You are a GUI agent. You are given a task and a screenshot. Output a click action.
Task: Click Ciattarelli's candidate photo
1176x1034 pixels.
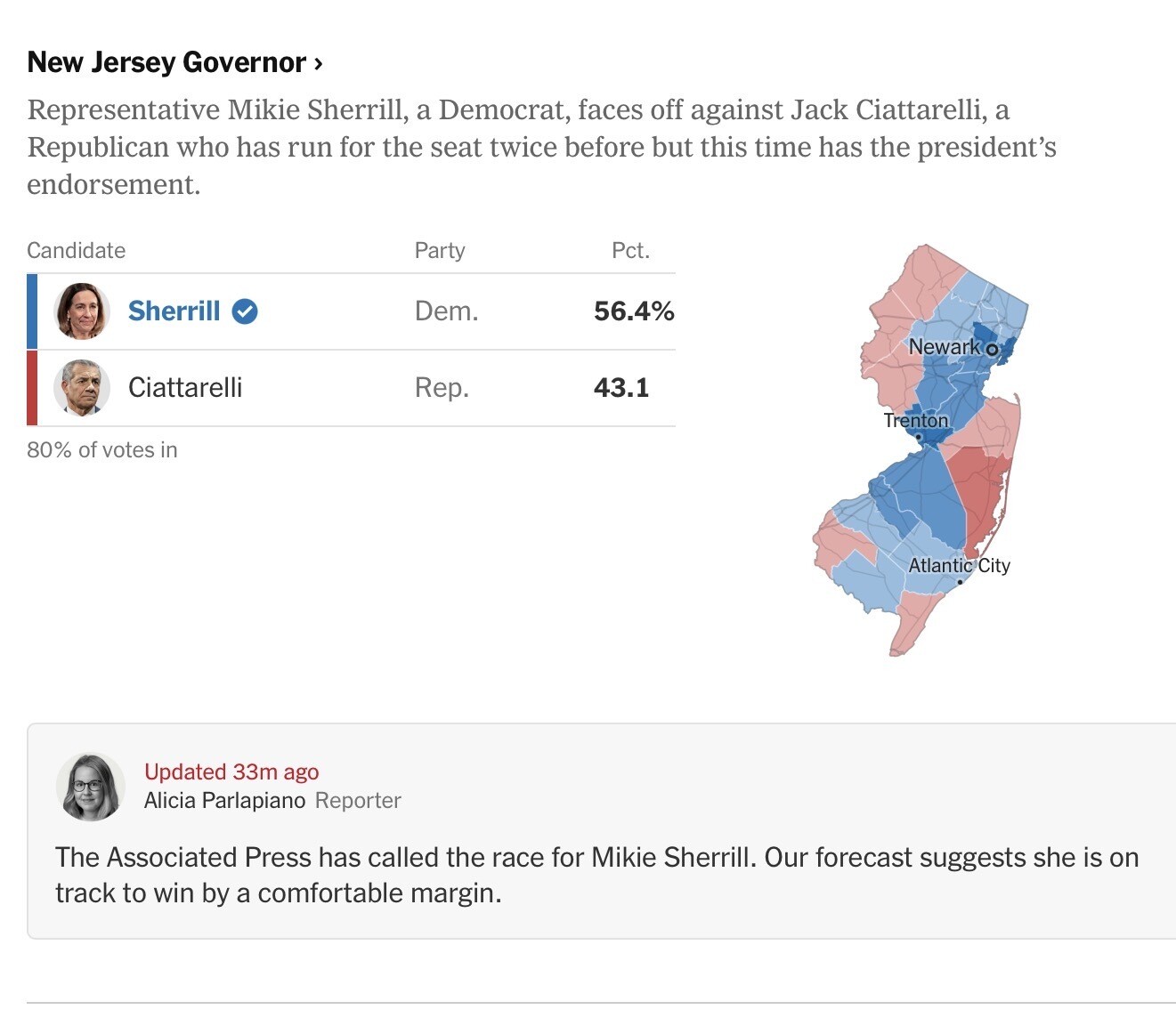[x=82, y=388]
